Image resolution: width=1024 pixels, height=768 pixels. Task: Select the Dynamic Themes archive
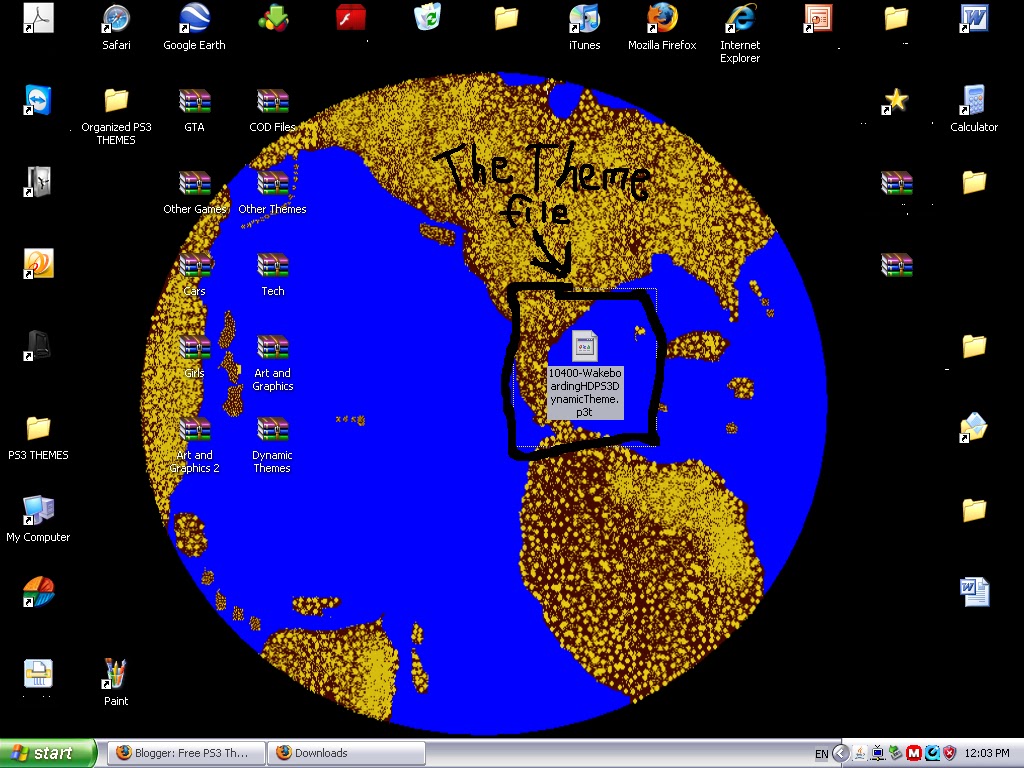pyautogui.click(x=272, y=444)
